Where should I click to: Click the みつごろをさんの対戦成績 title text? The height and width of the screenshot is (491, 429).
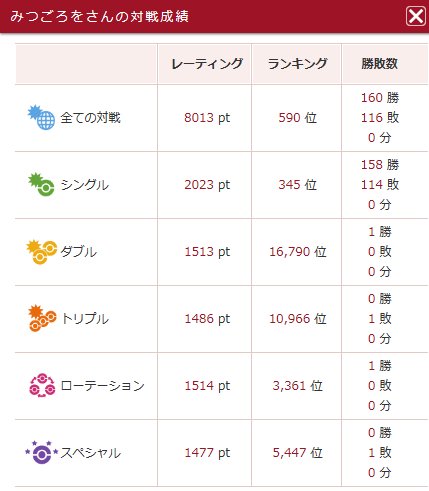100,16
